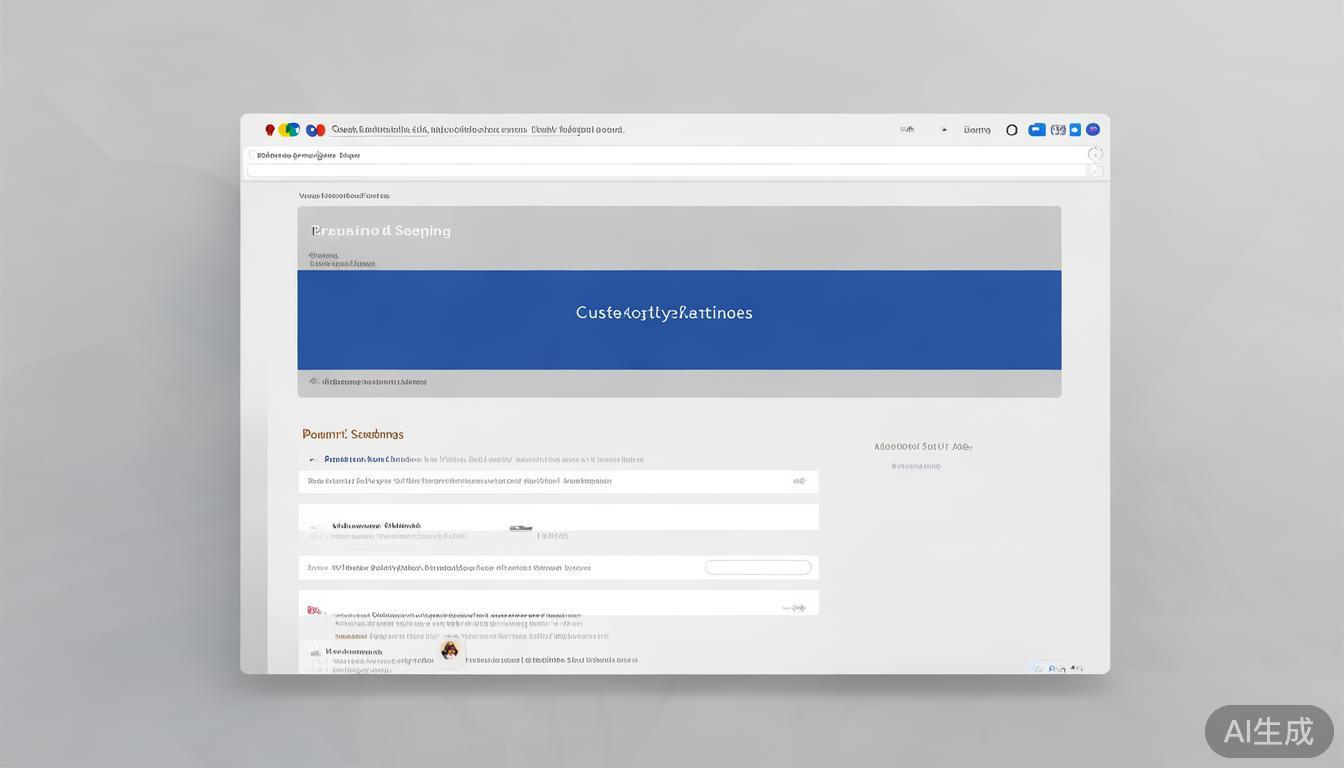Image resolution: width=1344 pixels, height=768 pixels.
Task: Click the "Preunino d Seeping" header title
Action: point(381,231)
